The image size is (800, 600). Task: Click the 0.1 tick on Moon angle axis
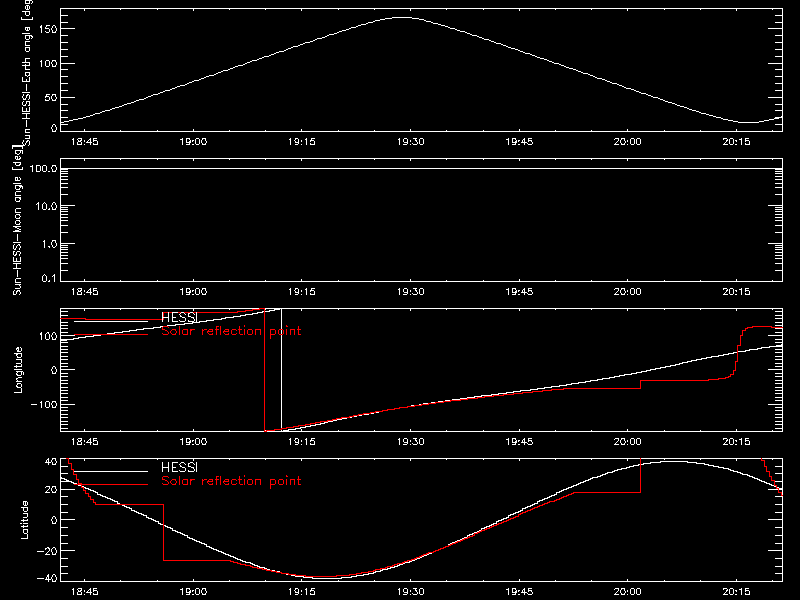[49, 278]
